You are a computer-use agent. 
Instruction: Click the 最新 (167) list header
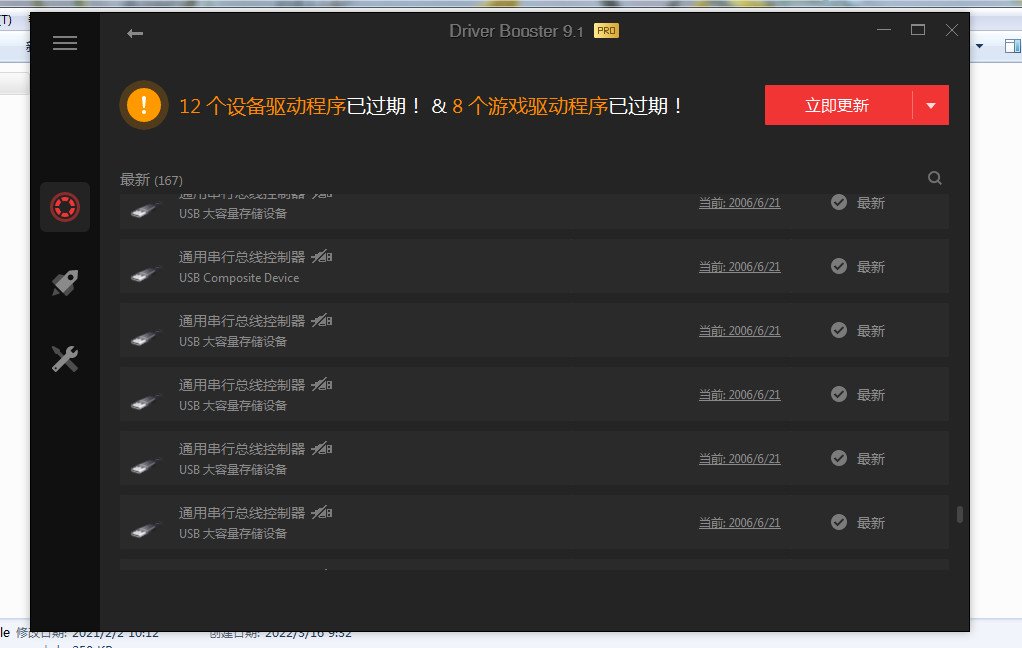click(x=150, y=179)
